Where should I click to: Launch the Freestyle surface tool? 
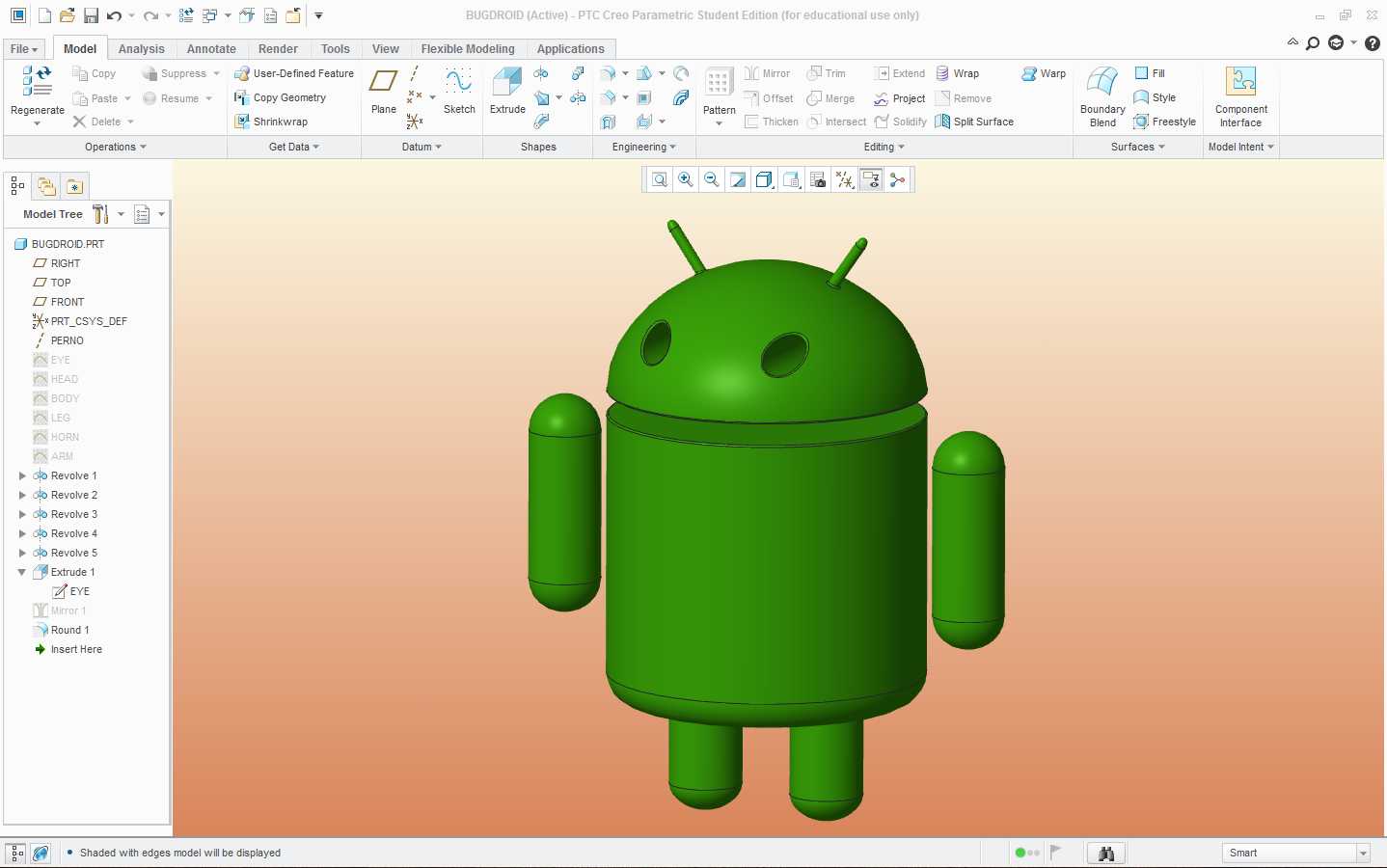[1164, 122]
